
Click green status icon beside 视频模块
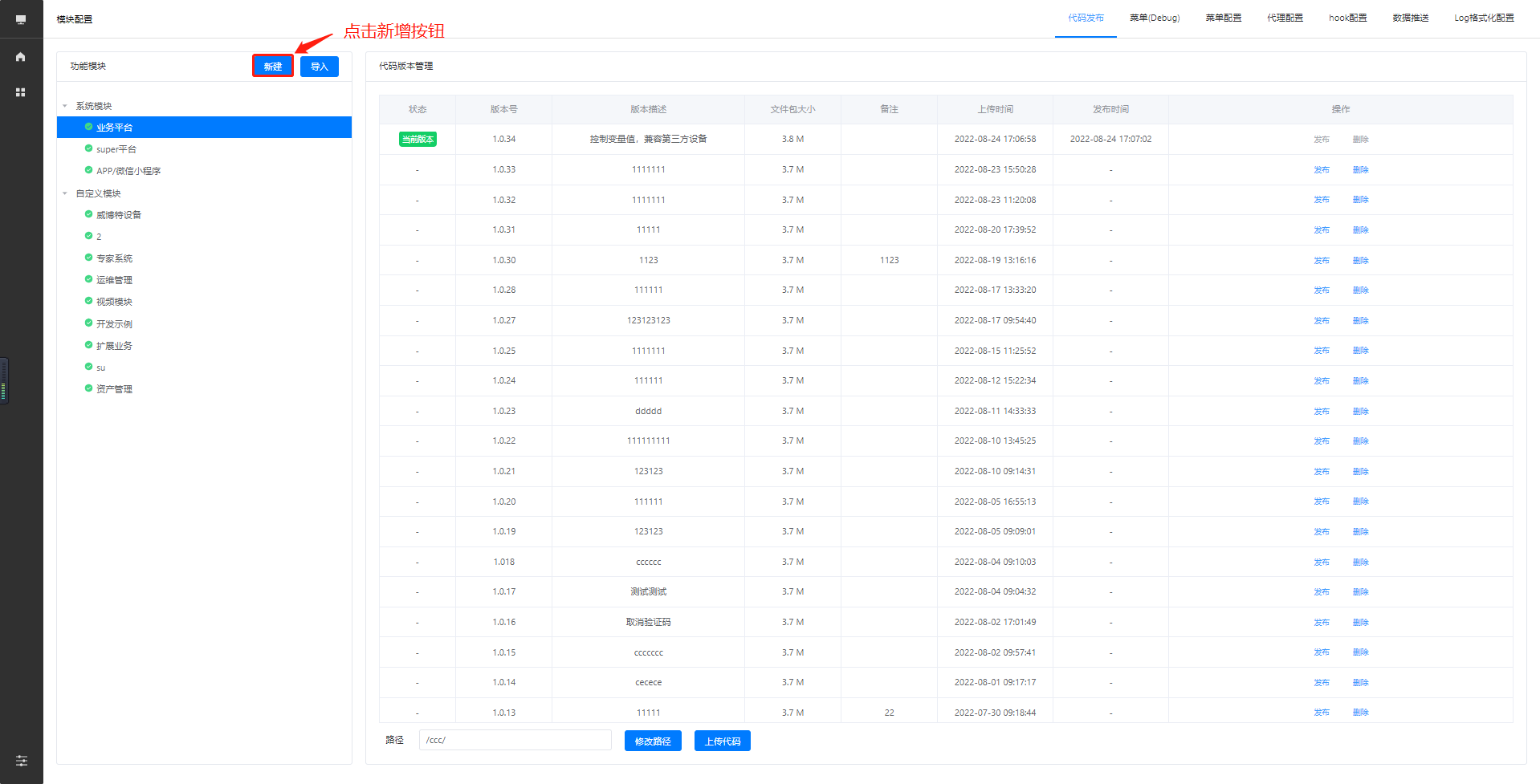88,301
